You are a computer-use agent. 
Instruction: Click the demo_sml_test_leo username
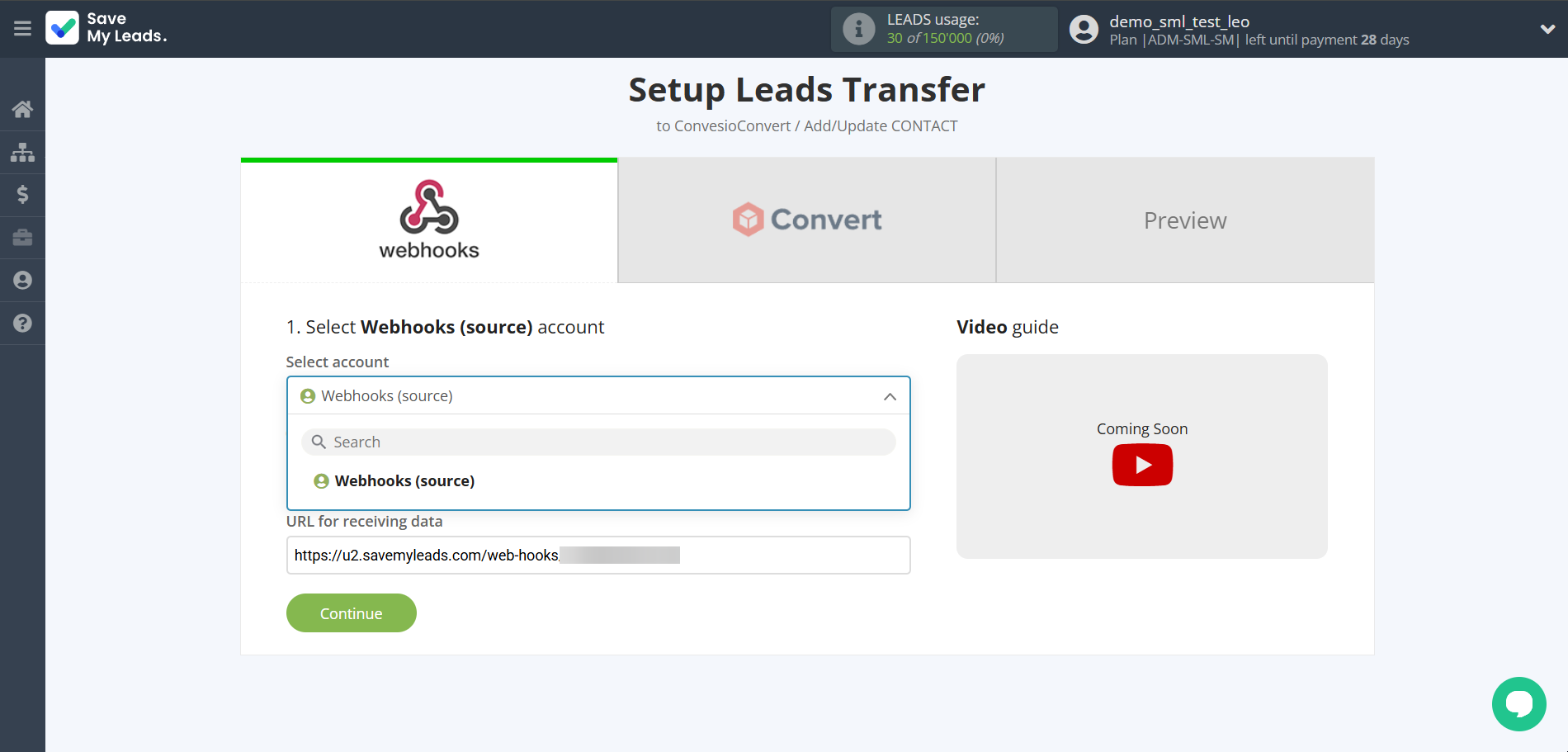point(1179,21)
